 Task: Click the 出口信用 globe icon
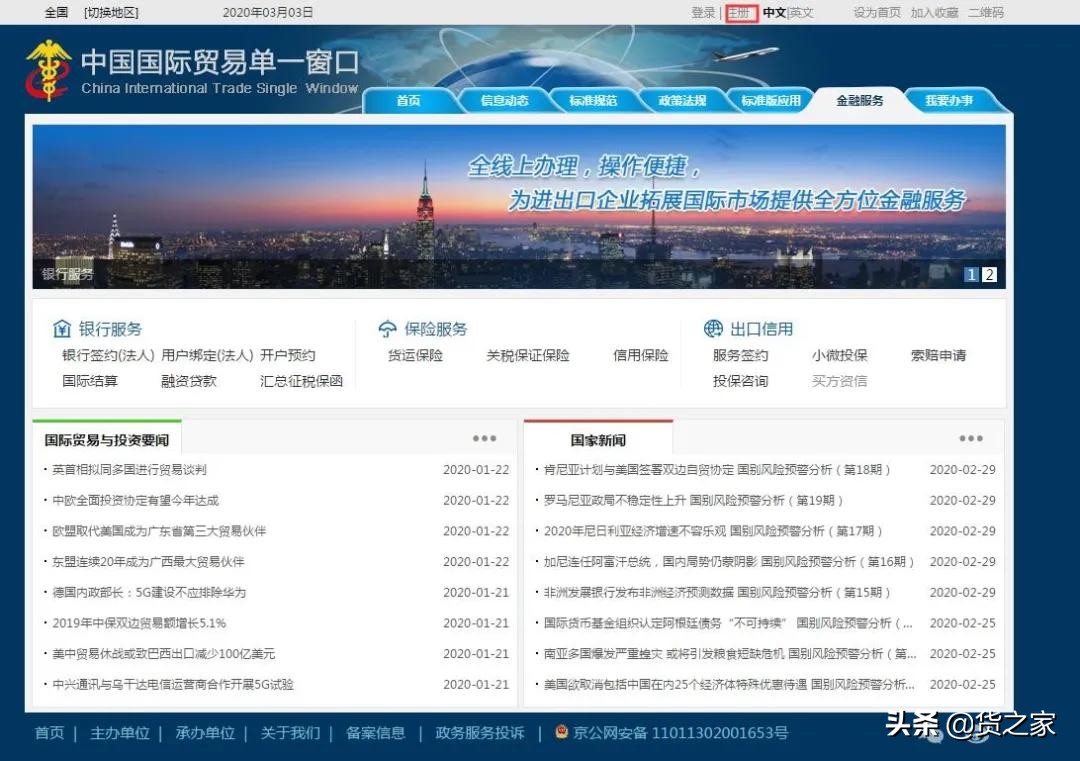click(714, 328)
